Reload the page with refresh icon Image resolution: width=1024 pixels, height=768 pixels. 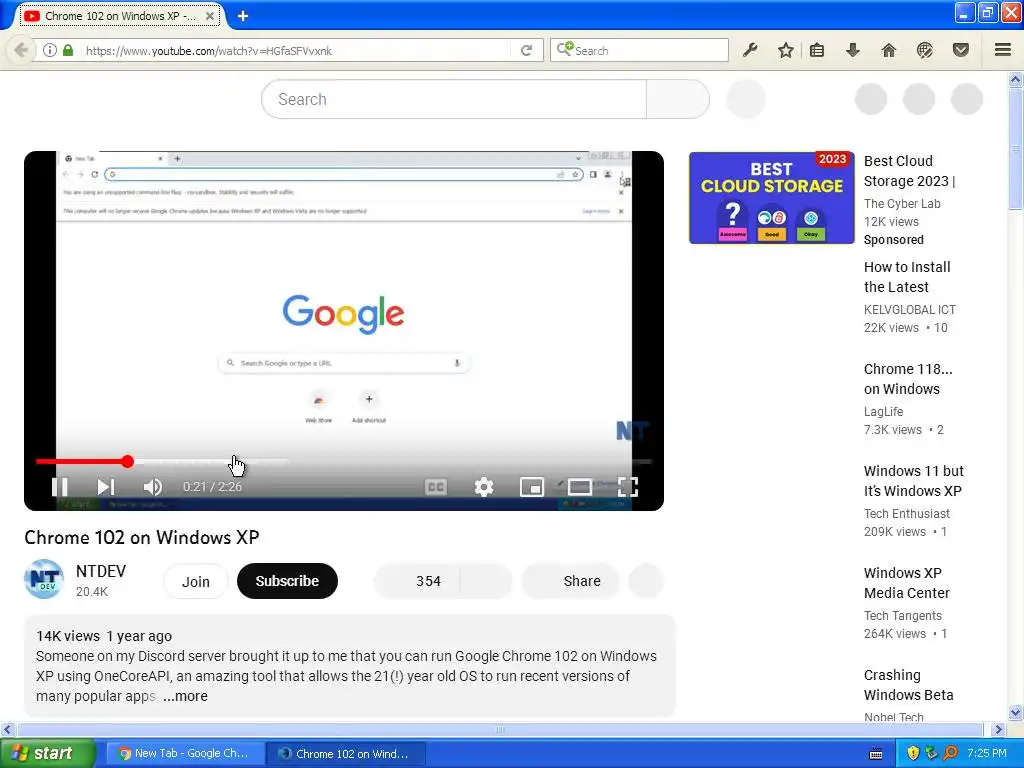[x=526, y=50]
